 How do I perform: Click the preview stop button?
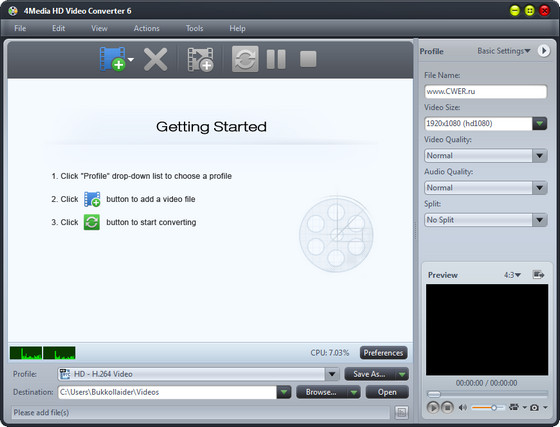pos(447,407)
